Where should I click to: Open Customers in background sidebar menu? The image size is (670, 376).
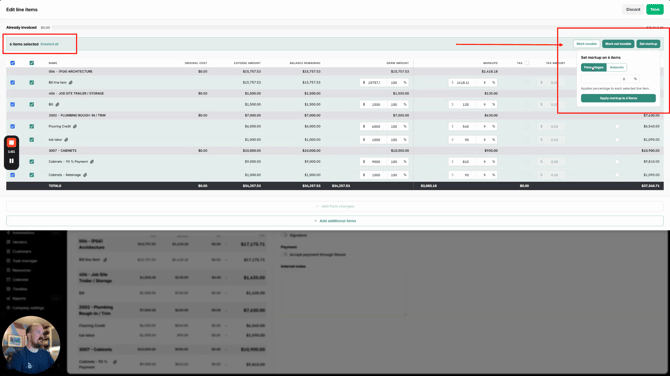[22, 251]
